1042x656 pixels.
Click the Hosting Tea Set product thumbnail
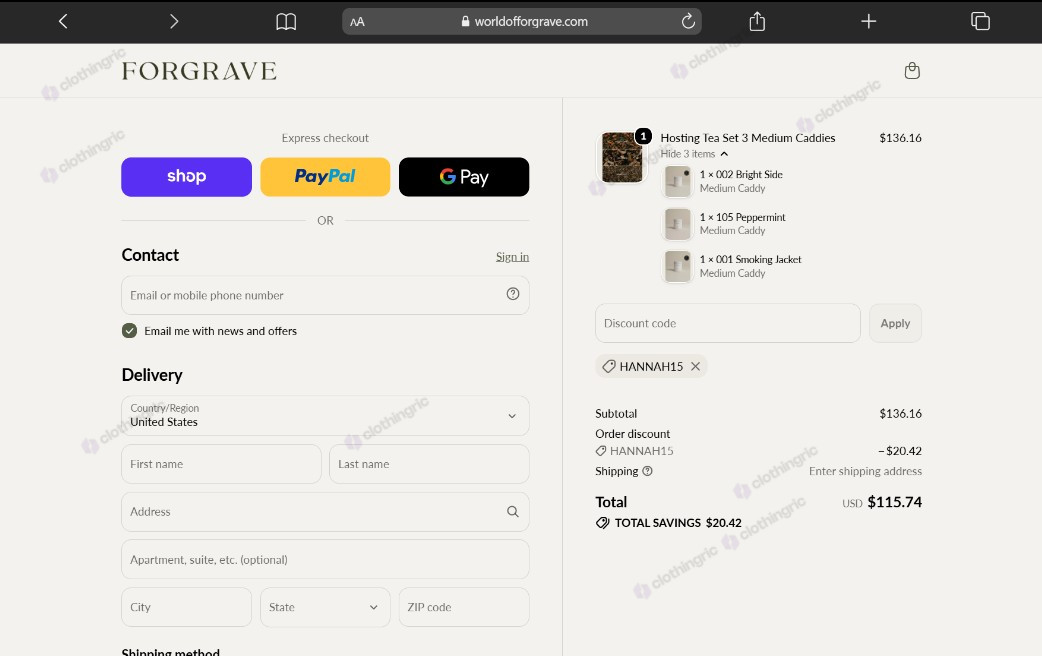622,157
